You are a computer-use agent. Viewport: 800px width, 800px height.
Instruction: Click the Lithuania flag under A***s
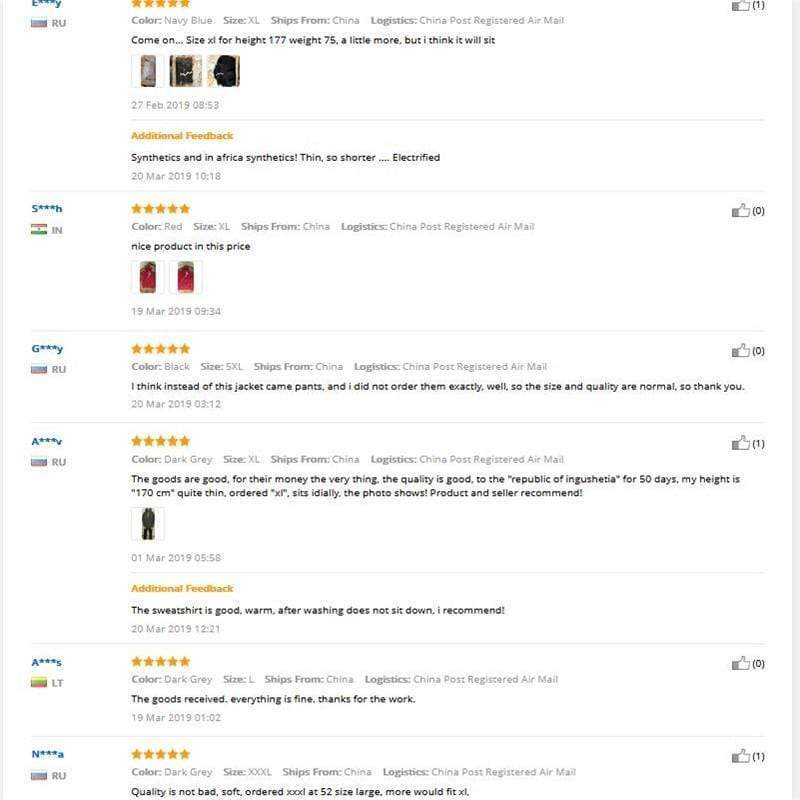[x=39, y=683]
